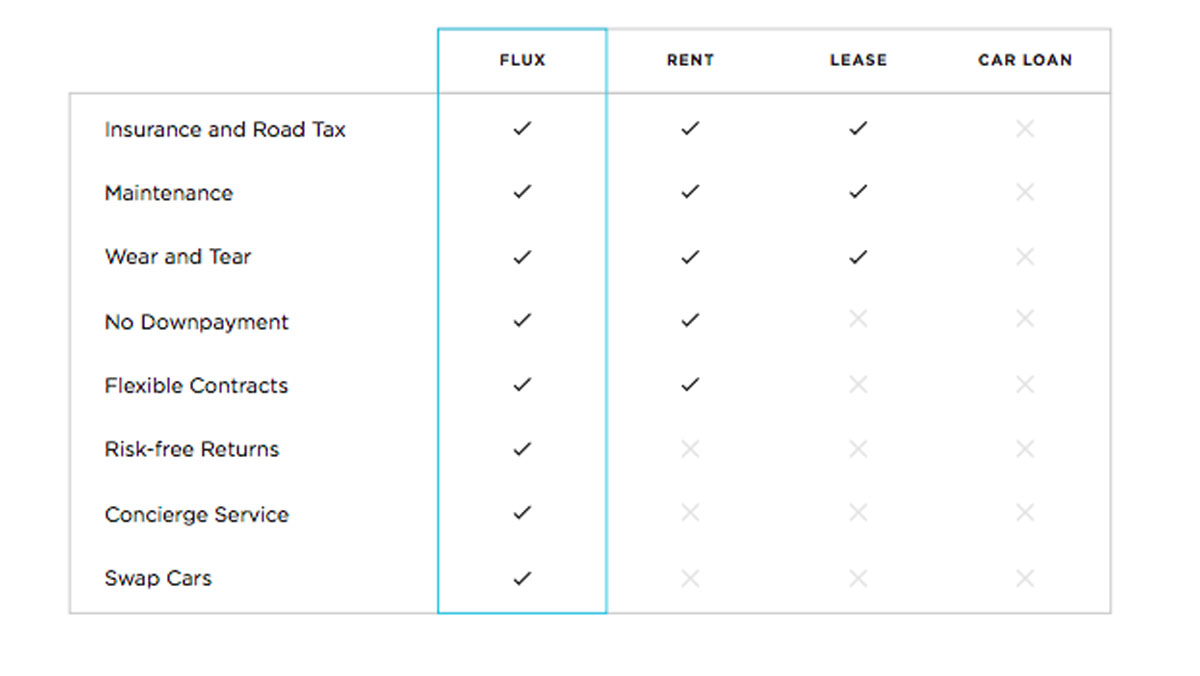Click the Risk-free Returns feature label

(192, 450)
